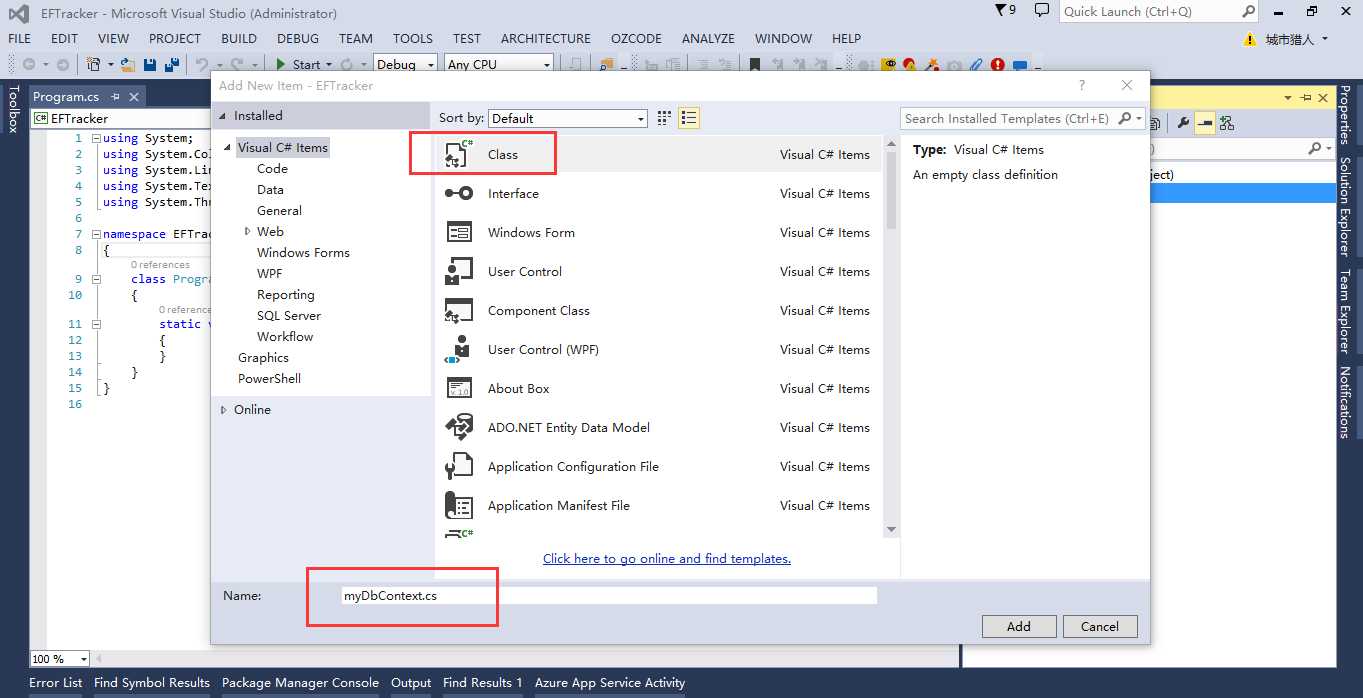Click the Quick Launch magnifier icon
This screenshot has height=698, width=1363.
[x=1249, y=11]
